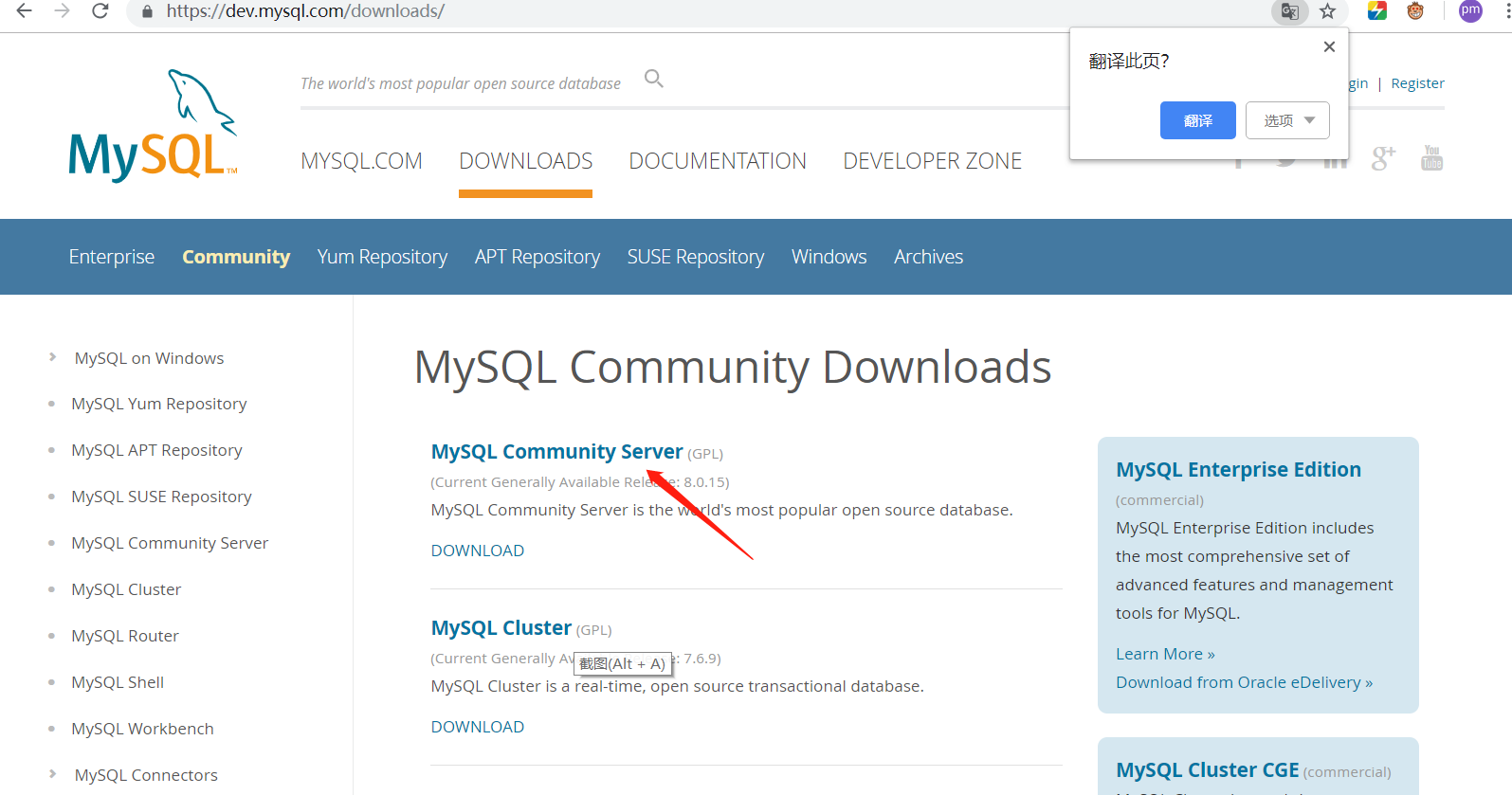Open MySQL Community Server sidebar link

pos(170,543)
